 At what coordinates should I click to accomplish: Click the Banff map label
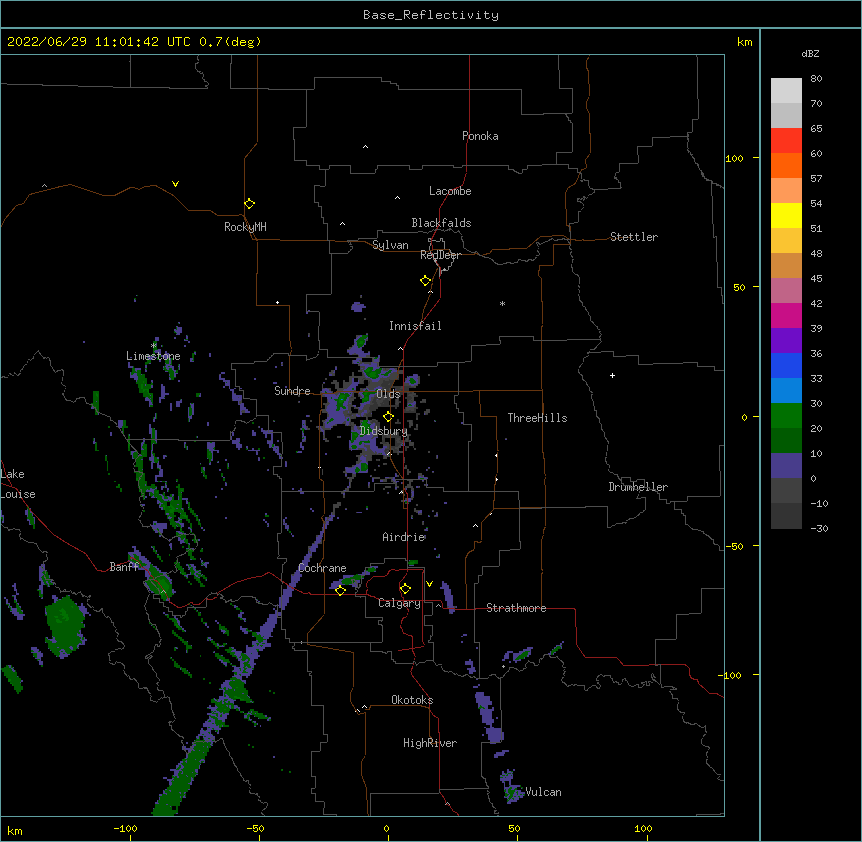124,567
